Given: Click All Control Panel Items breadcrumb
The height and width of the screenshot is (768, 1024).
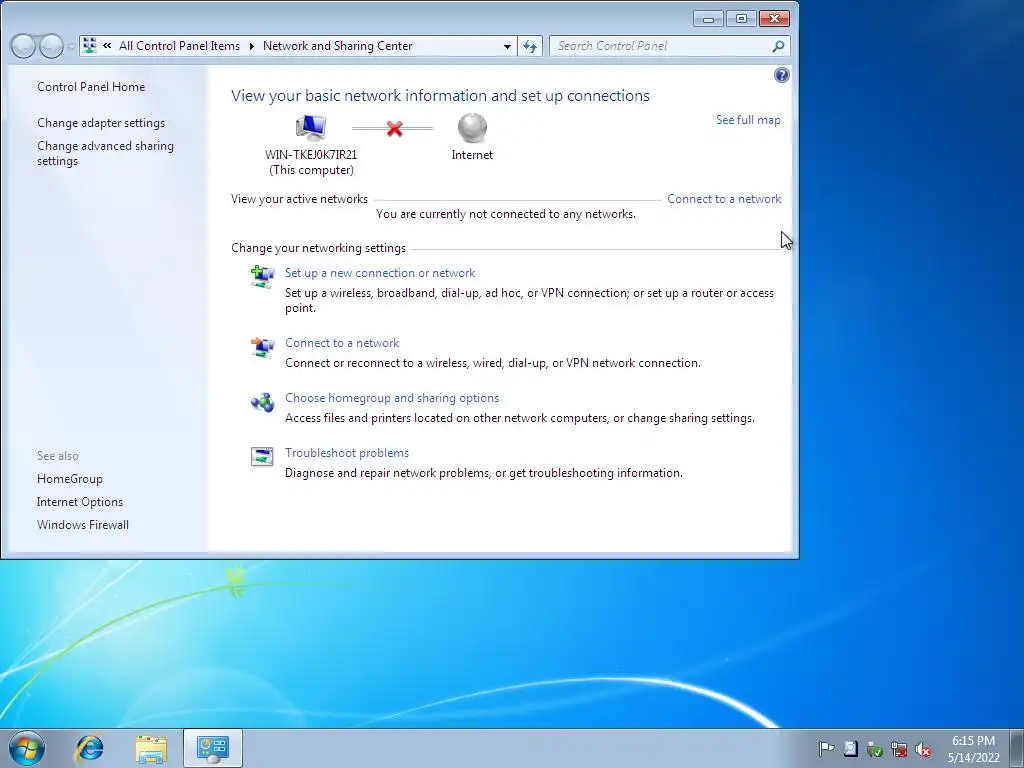Looking at the screenshot, I should pos(180,46).
